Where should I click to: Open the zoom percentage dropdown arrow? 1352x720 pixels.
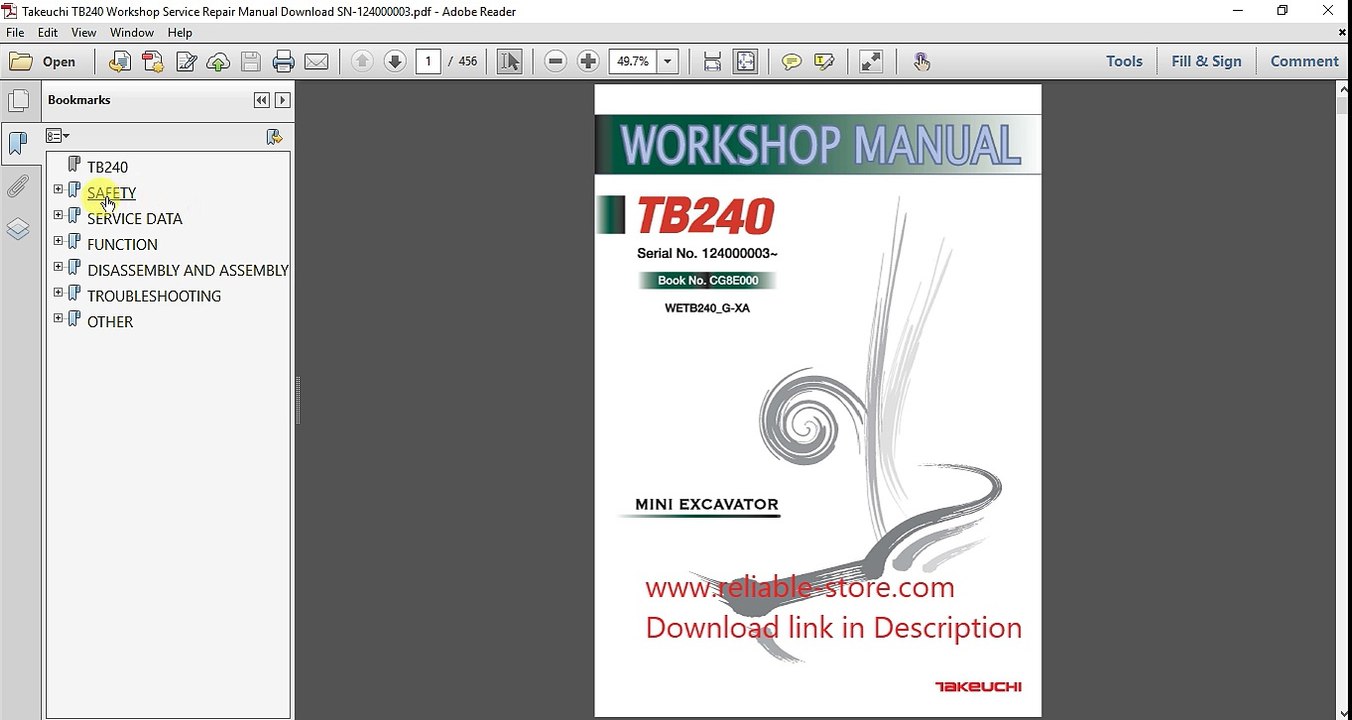(668, 62)
